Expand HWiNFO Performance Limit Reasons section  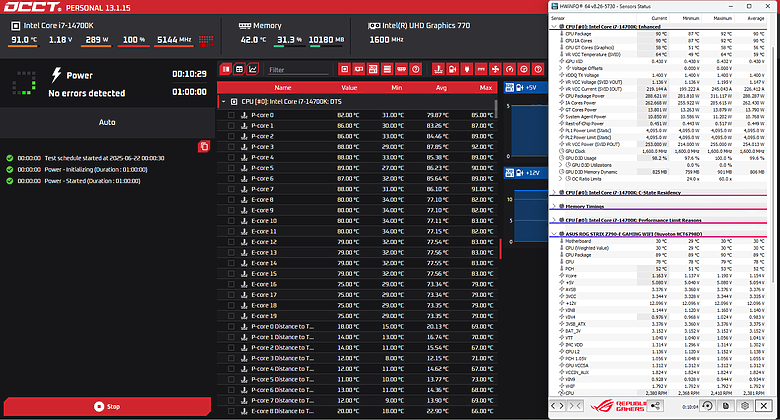click(x=554, y=220)
